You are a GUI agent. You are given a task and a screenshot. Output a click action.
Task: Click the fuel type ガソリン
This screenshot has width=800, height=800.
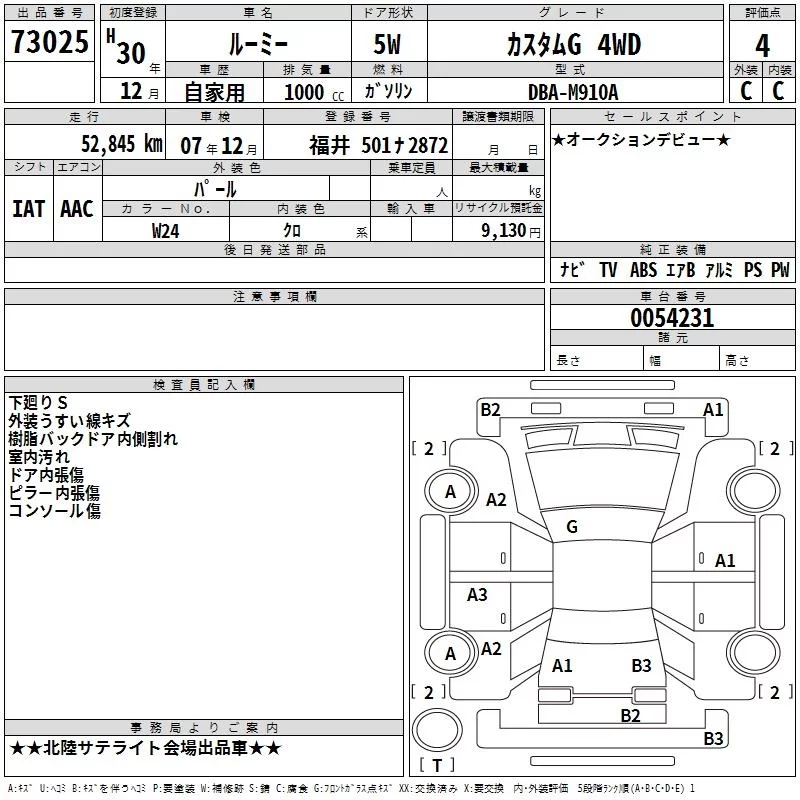pos(388,91)
